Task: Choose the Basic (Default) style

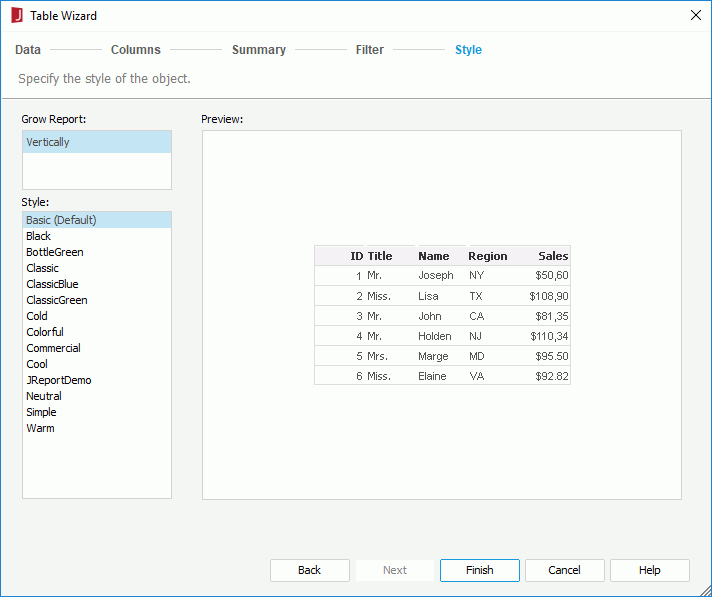Action: pyautogui.click(x=97, y=220)
